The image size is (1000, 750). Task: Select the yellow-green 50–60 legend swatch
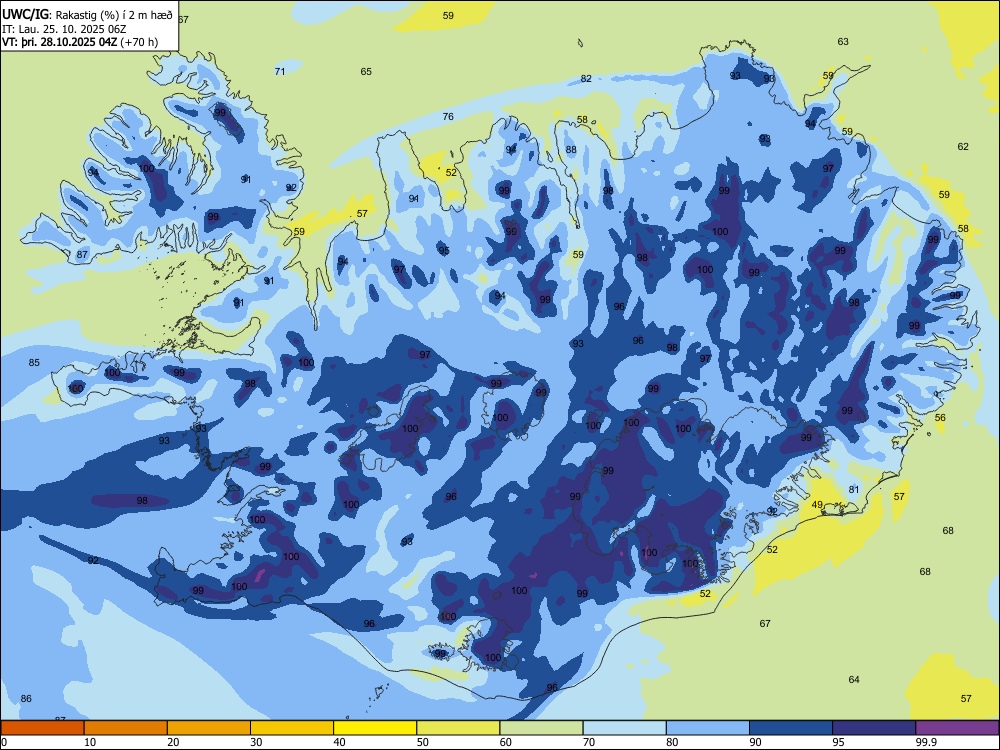coord(458,728)
